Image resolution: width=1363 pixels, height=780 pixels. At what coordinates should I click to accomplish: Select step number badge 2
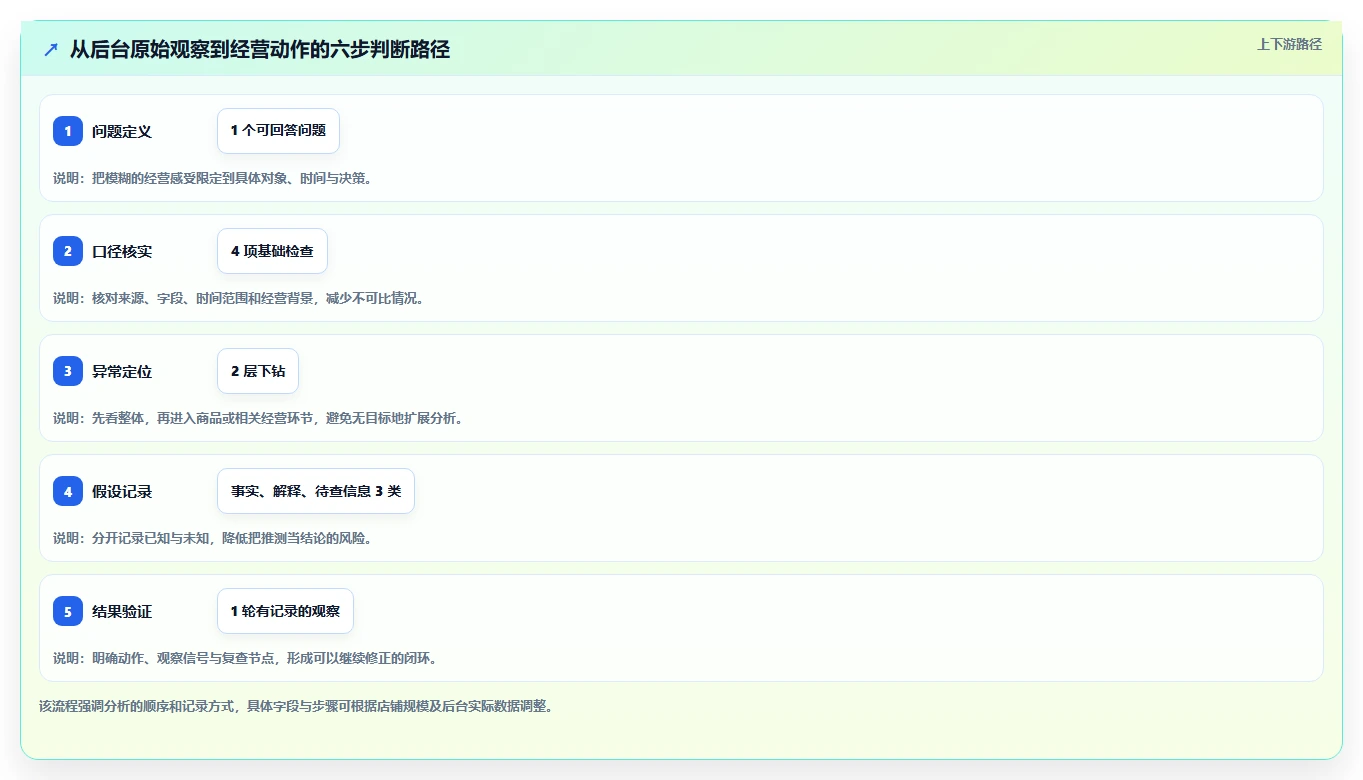pyautogui.click(x=68, y=251)
